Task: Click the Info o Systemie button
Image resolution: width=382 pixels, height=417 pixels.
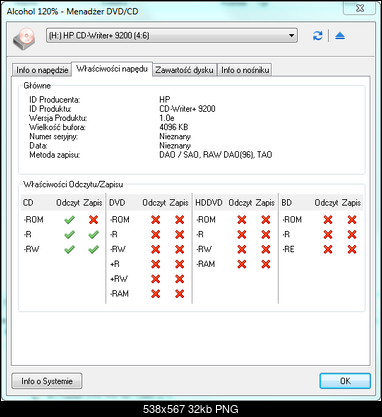Action: (x=47, y=381)
